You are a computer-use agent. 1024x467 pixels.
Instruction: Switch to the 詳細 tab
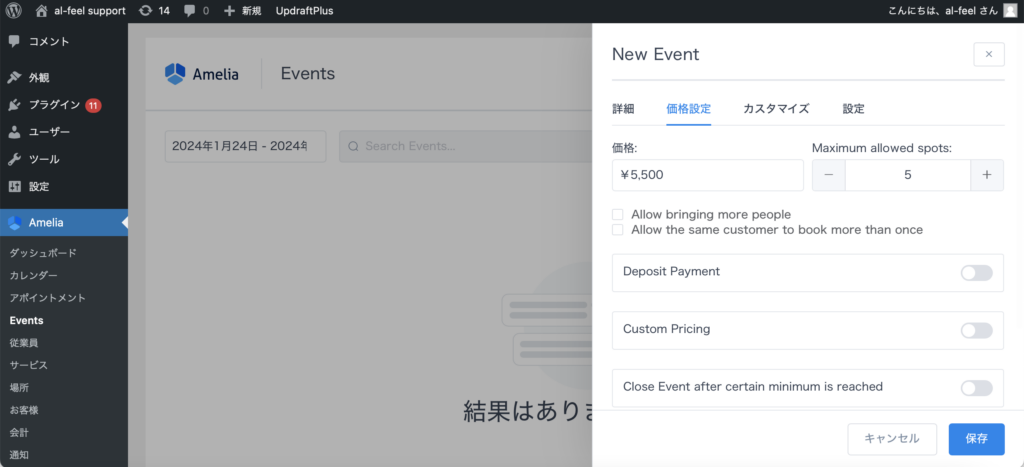pyautogui.click(x=623, y=109)
